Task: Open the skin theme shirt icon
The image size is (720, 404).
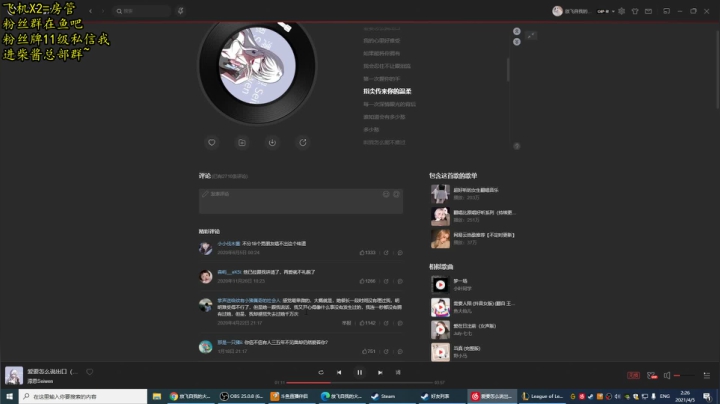Action: [x=635, y=11]
